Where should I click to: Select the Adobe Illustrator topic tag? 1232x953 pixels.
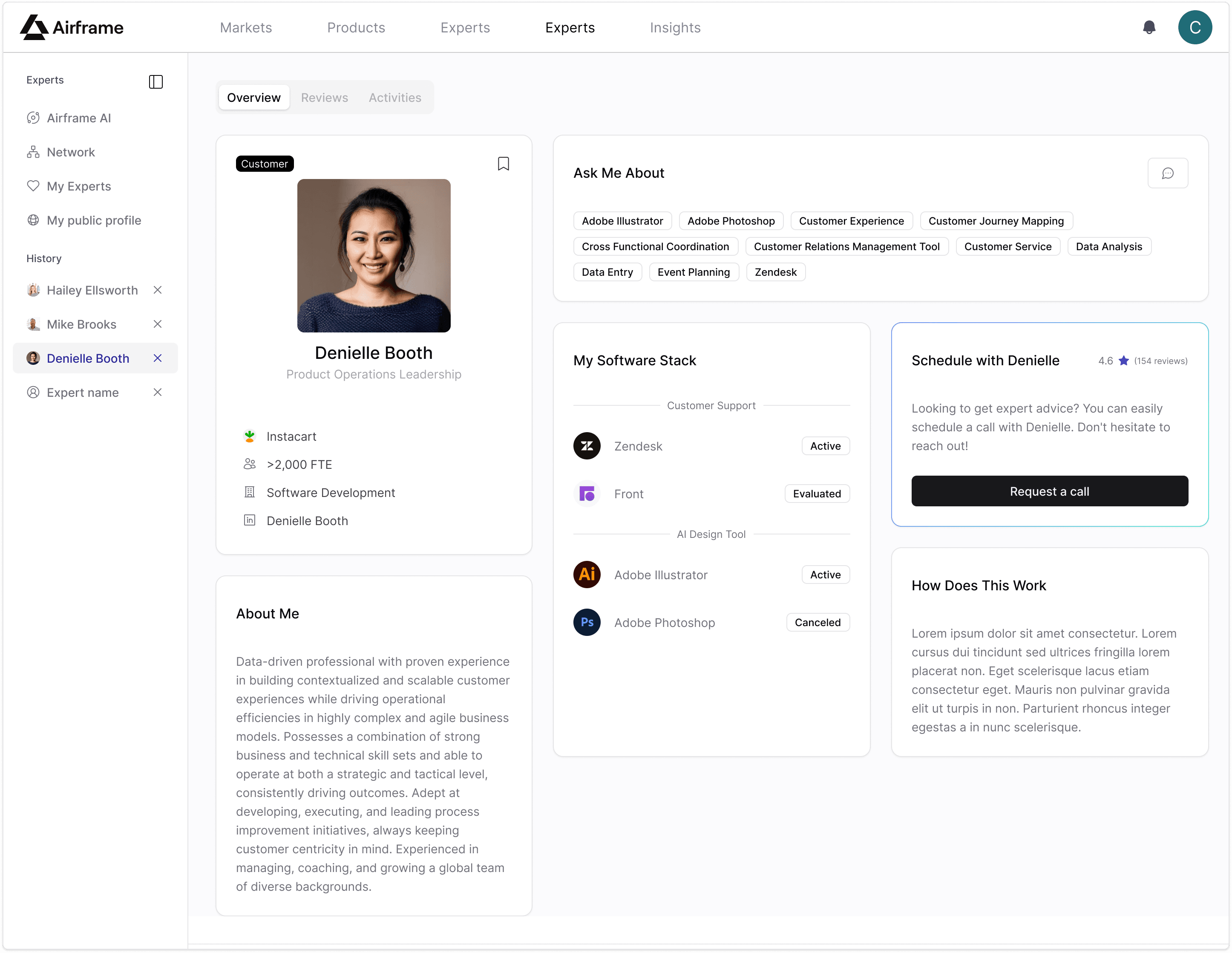tap(622, 221)
